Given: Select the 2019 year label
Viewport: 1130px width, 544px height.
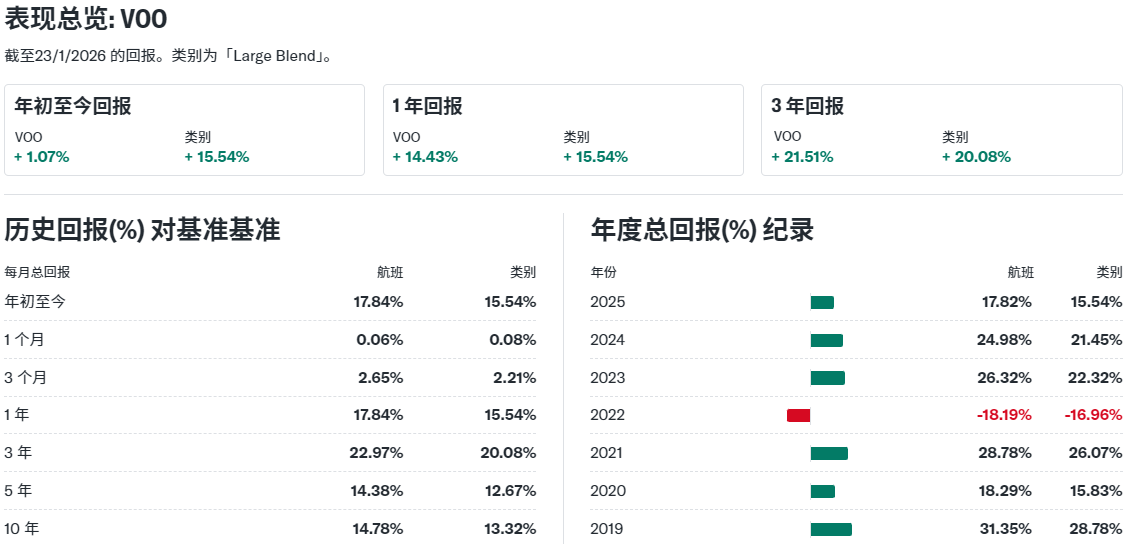Looking at the screenshot, I should (x=608, y=529).
